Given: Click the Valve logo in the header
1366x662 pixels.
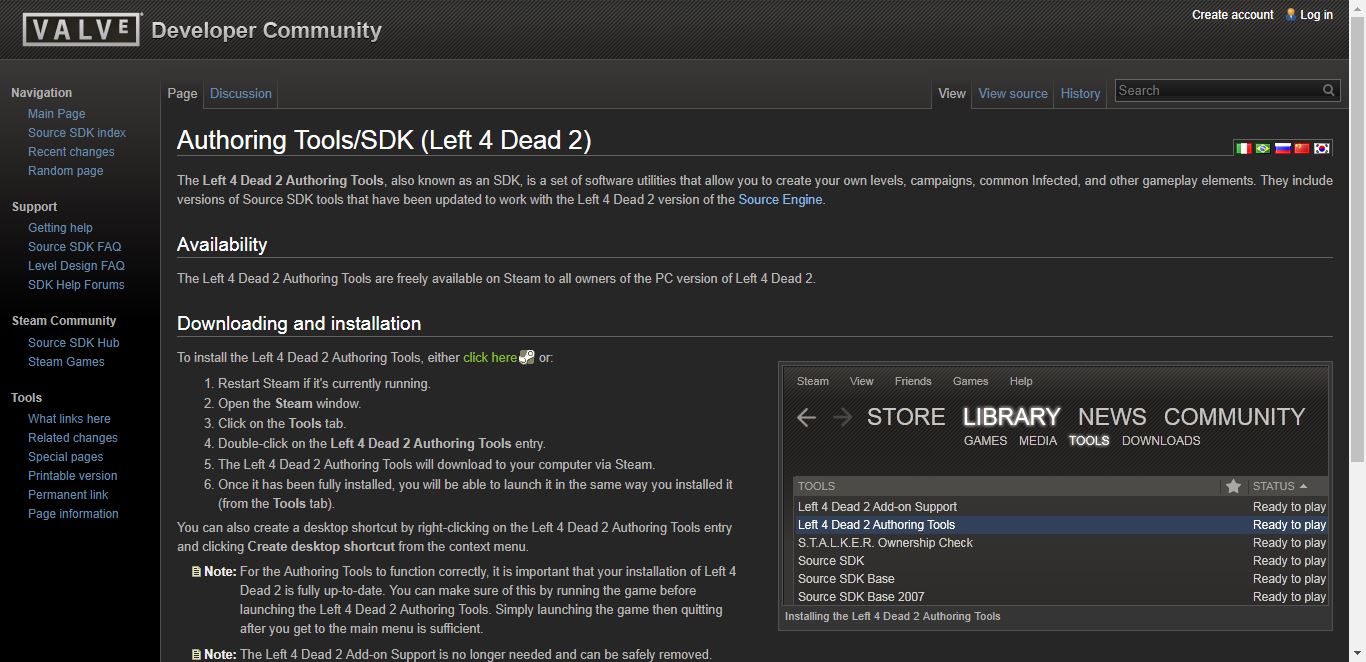Looking at the screenshot, I should tap(82, 29).
